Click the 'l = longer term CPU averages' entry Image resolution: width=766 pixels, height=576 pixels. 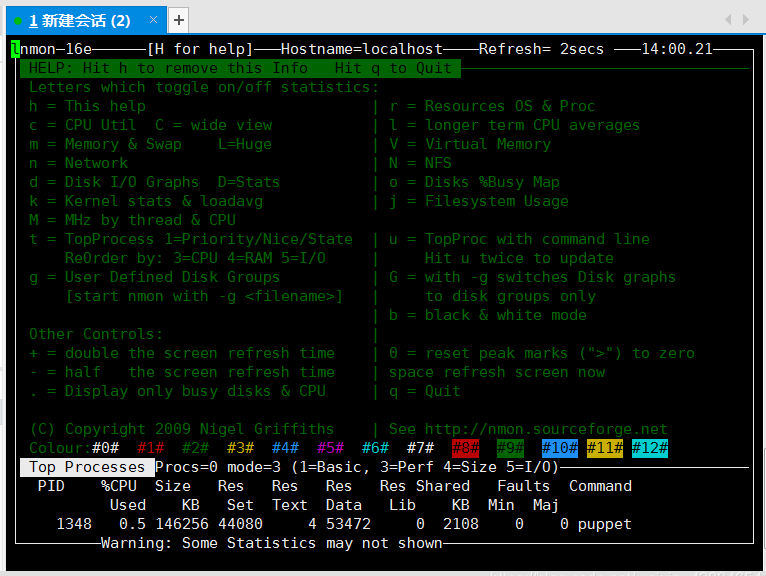pyautogui.click(x=514, y=125)
